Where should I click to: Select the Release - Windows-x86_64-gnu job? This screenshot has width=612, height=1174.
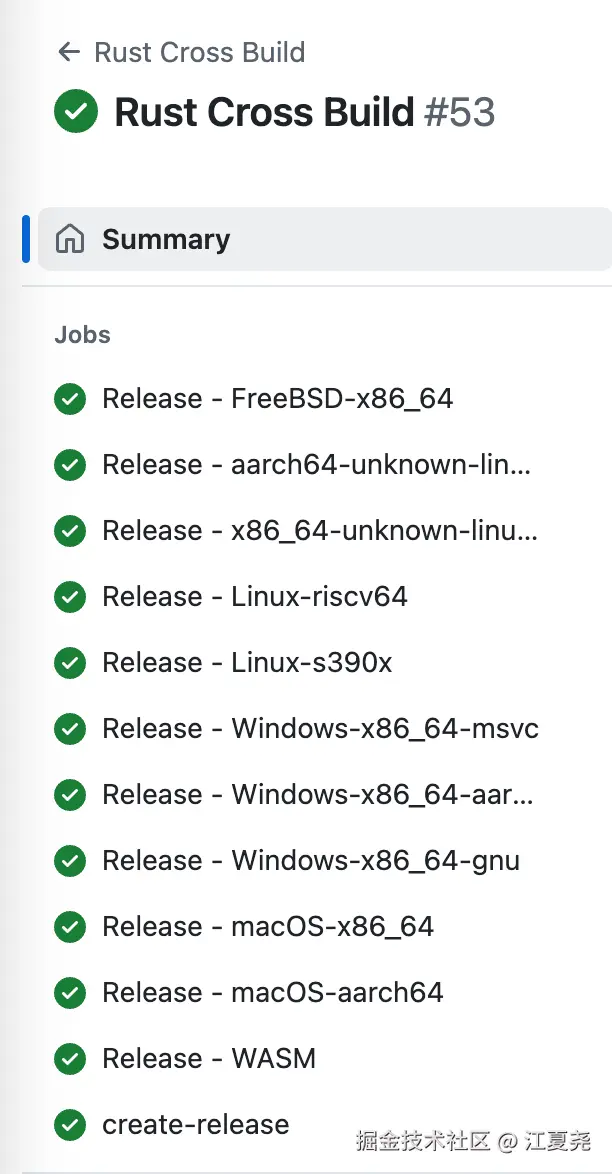click(310, 861)
